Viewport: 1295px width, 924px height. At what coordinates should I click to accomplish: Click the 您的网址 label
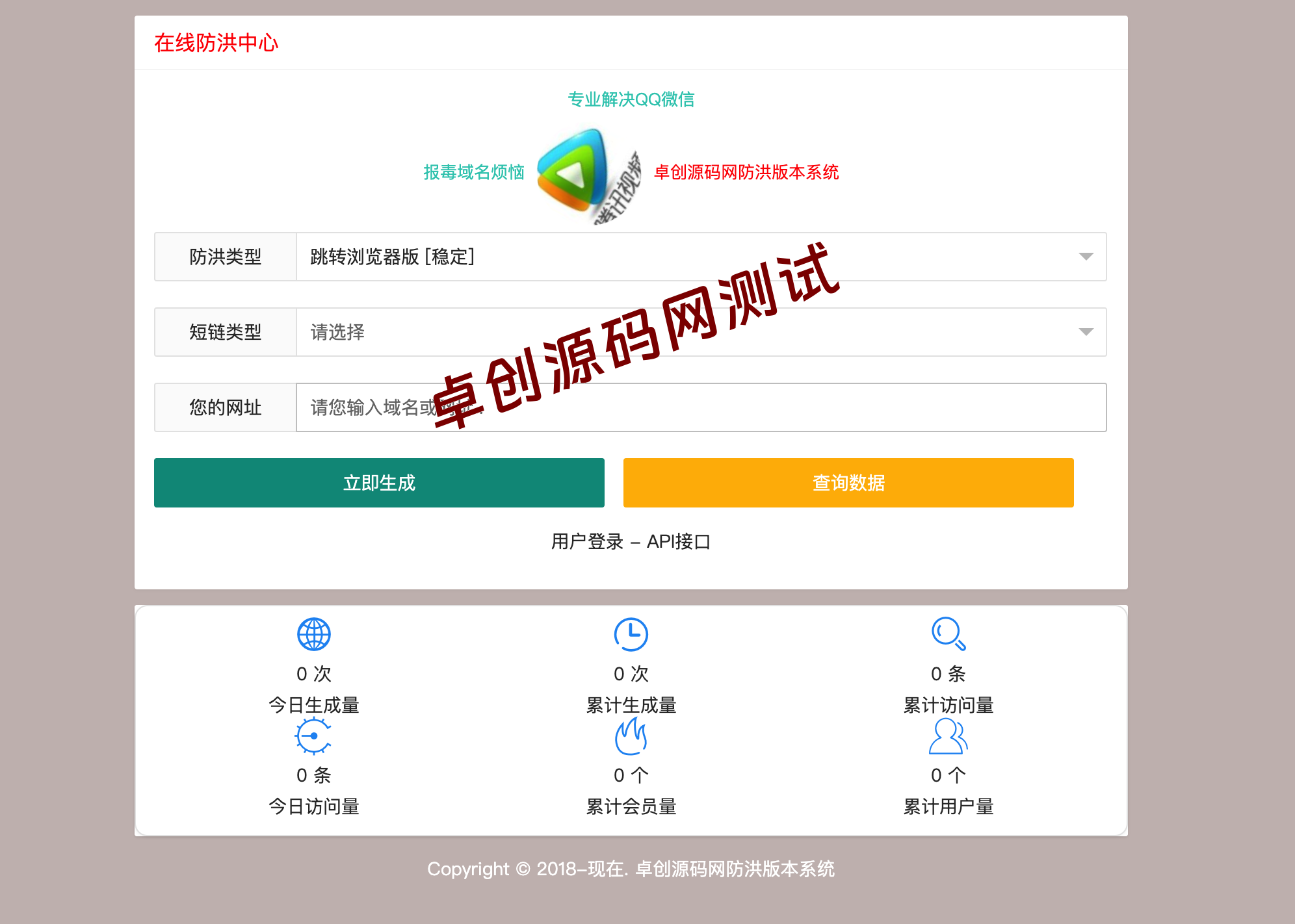tap(226, 407)
